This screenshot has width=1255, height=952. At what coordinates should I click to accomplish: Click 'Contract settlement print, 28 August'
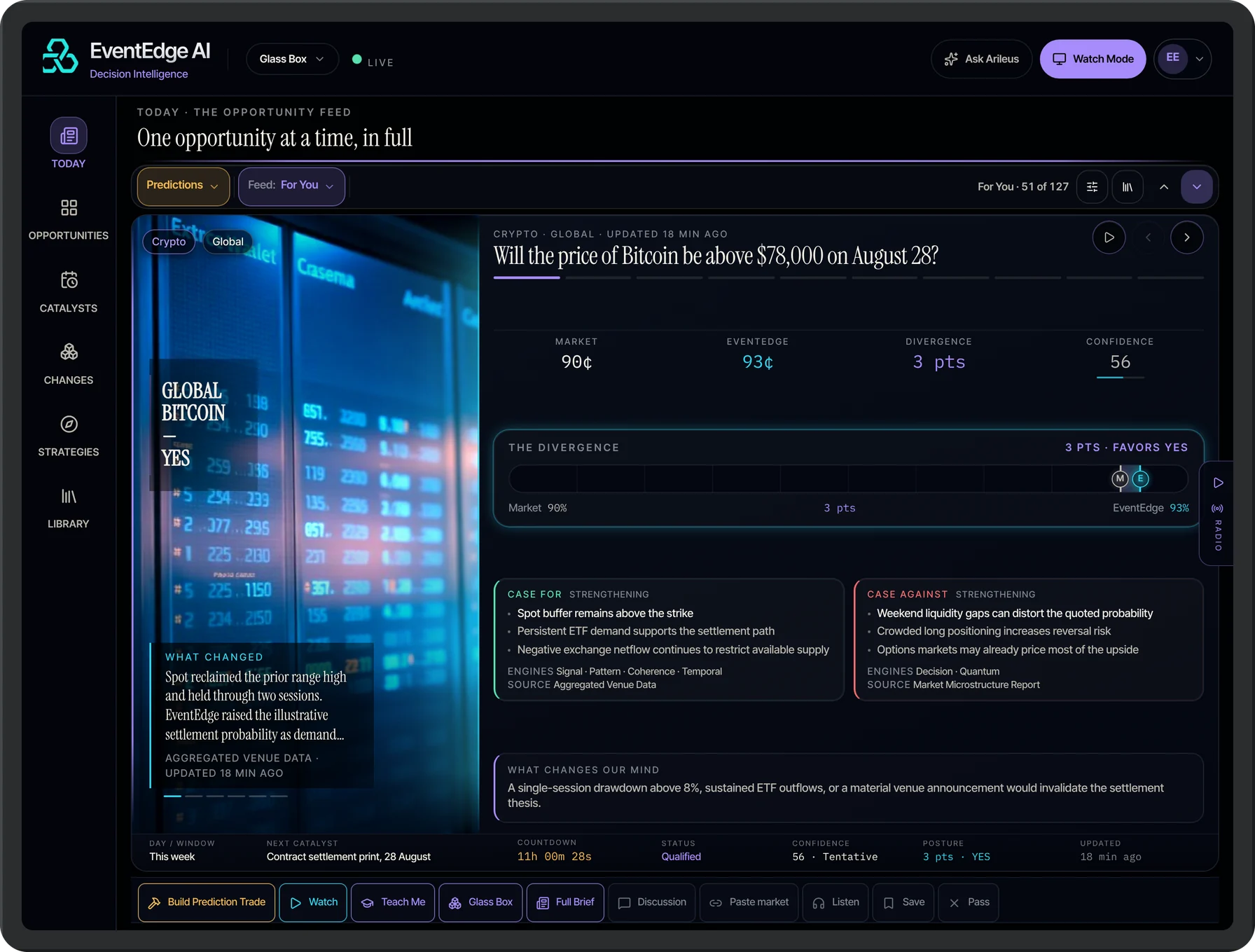point(349,857)
